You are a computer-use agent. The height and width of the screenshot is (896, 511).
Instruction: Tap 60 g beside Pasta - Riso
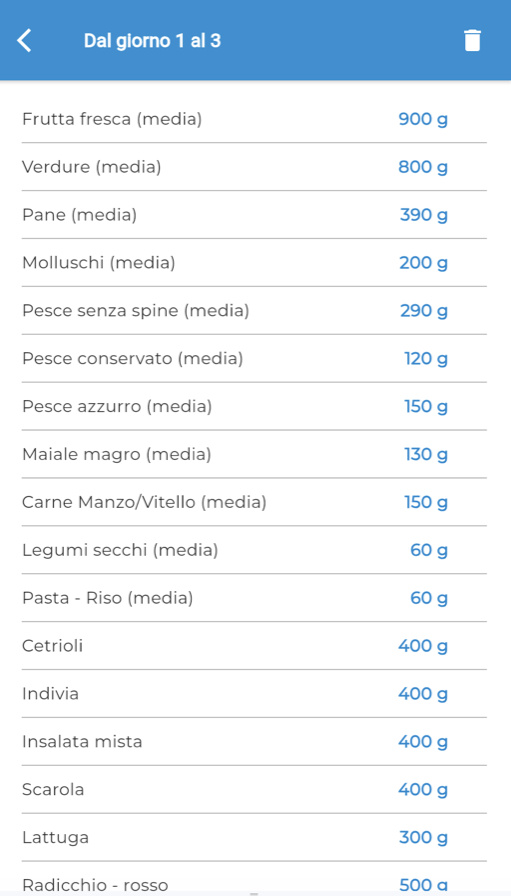pos(429,599)
